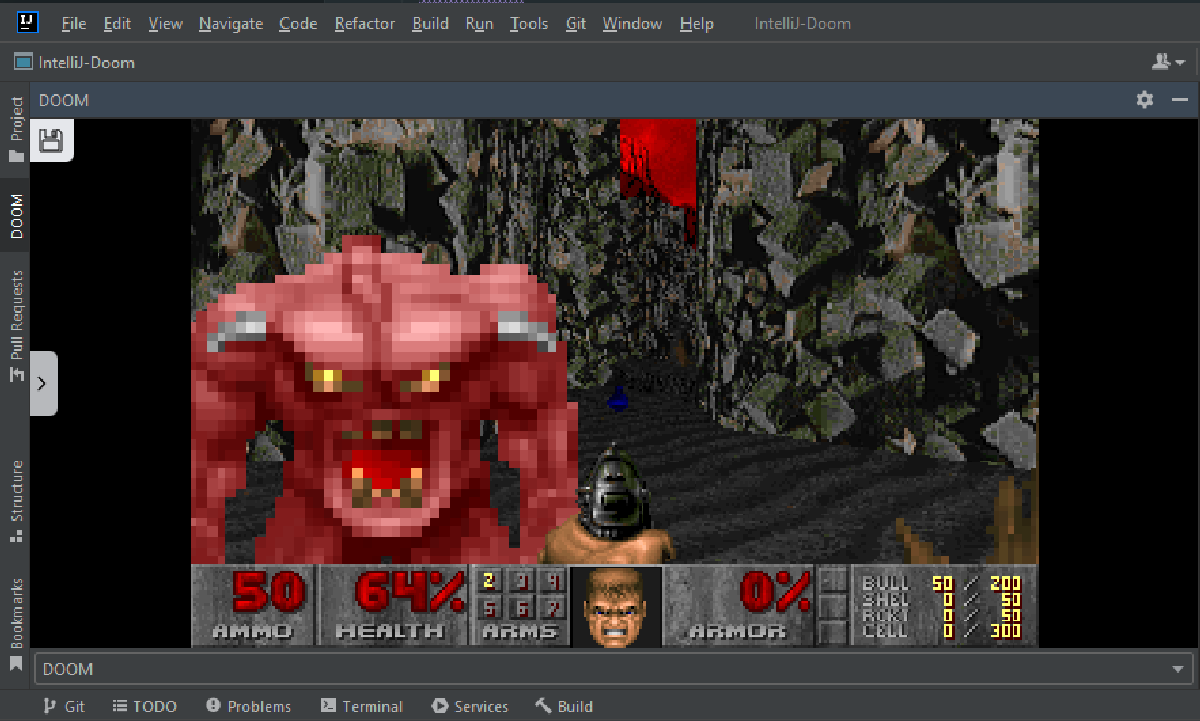The image size is (1200, 721).
Task: Open the Help menu
Action: (x=697, y=23)
